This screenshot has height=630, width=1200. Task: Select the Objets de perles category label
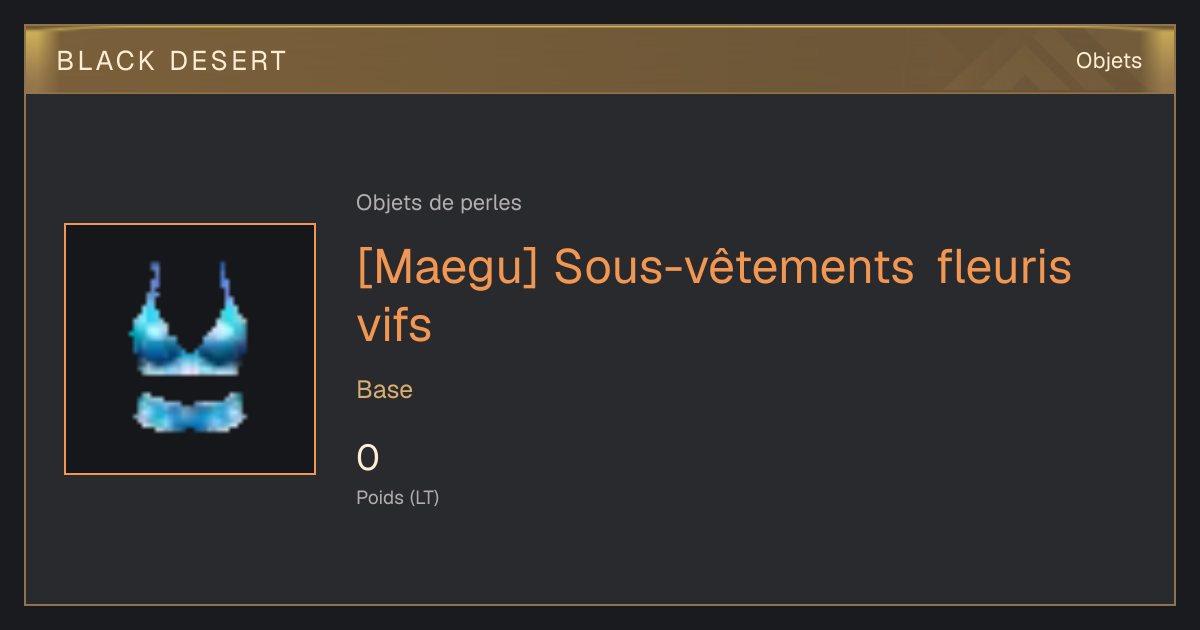pyautogui.click(x=439, y=203)
